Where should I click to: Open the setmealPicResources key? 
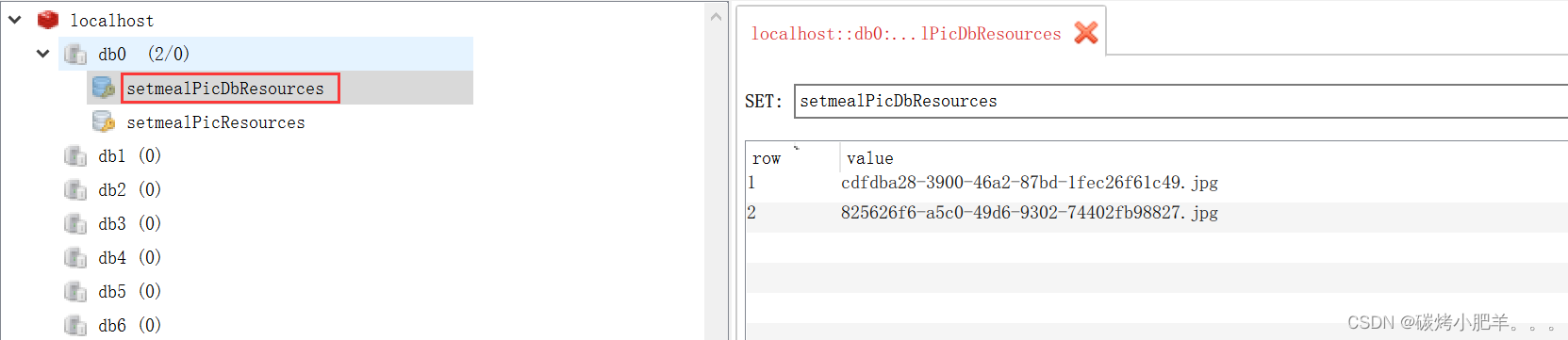coord(216,122)
